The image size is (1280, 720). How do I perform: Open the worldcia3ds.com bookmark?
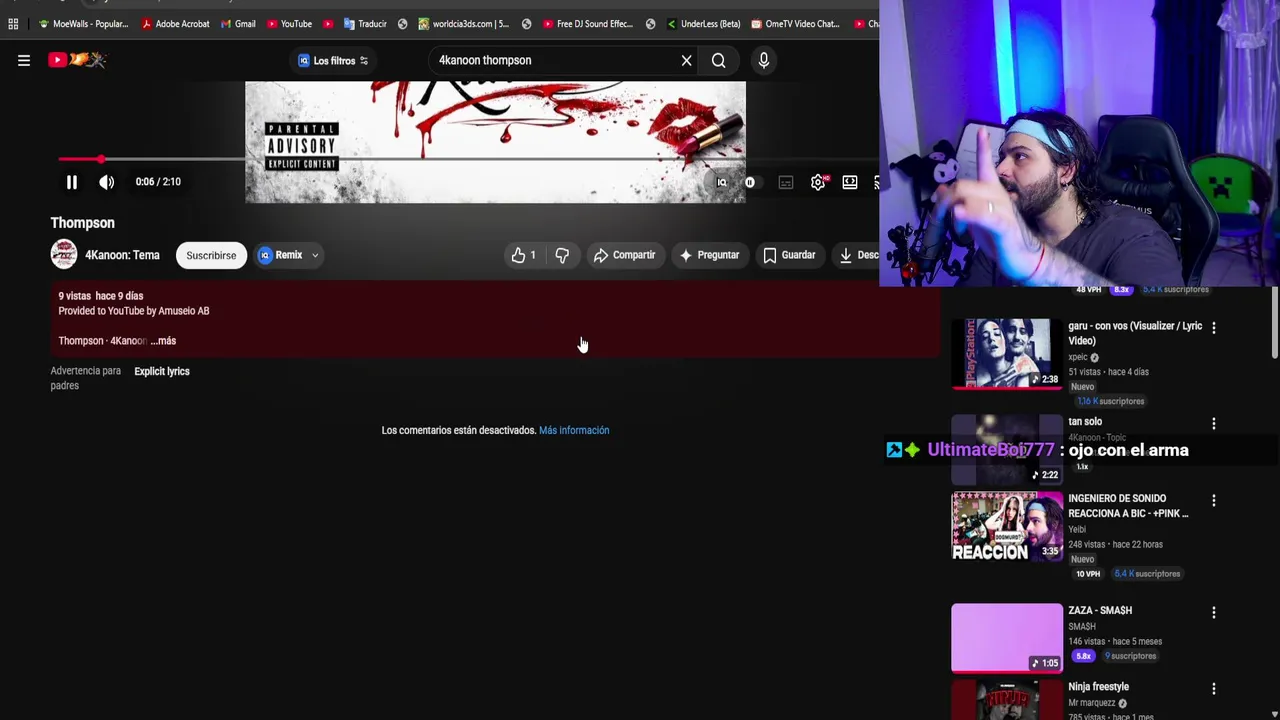coord(464,24)
